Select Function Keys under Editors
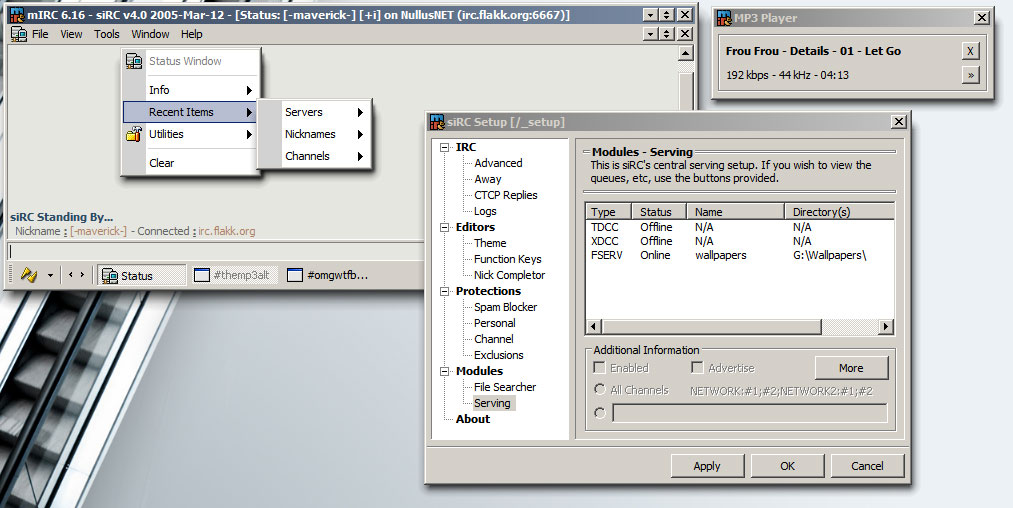 (508, 259)
